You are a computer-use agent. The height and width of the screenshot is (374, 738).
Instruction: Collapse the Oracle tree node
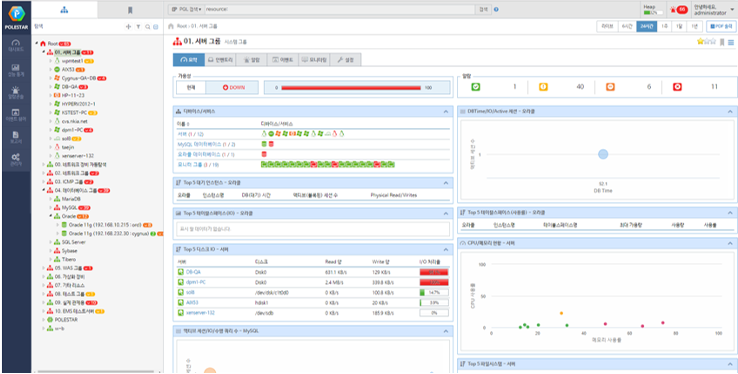(x=50, y=216)
